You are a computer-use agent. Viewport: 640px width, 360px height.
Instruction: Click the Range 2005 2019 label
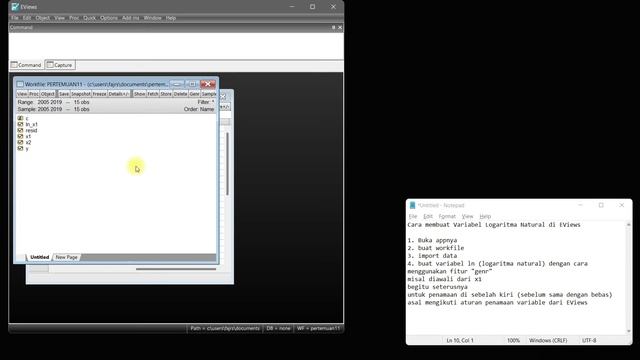[x=53, y=102]
